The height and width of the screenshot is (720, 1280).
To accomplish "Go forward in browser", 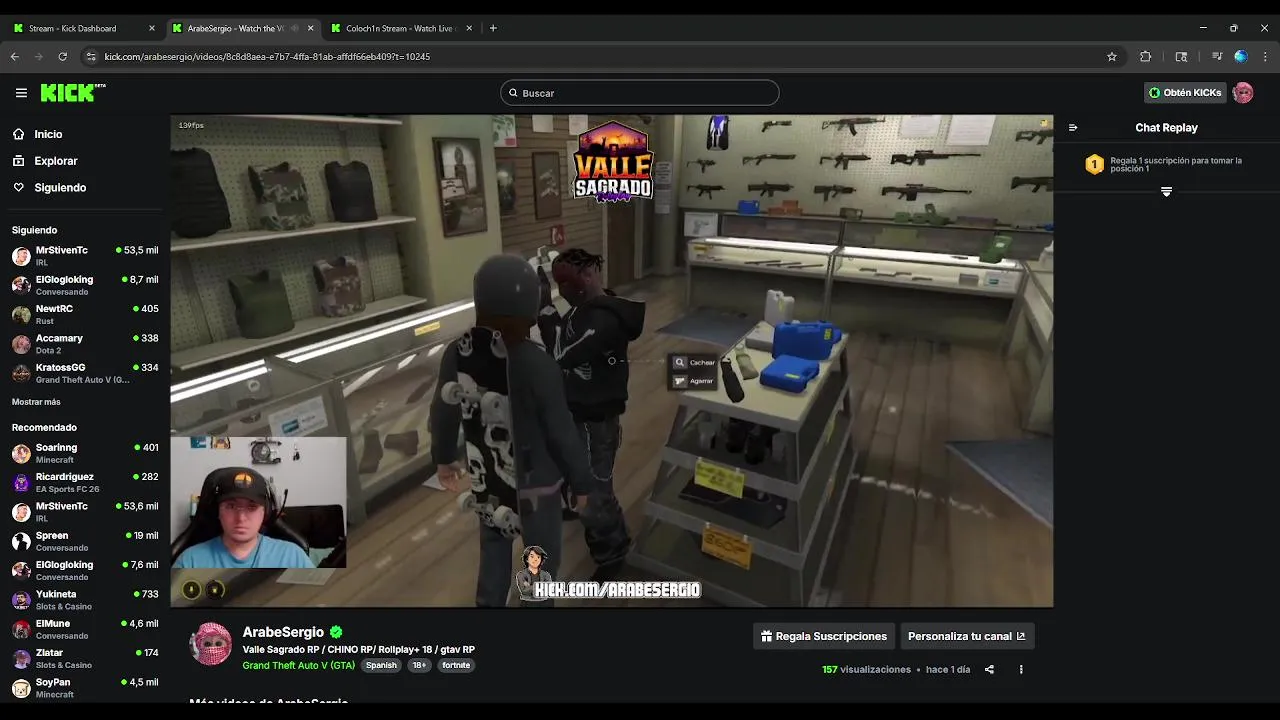I will (39, 57).
